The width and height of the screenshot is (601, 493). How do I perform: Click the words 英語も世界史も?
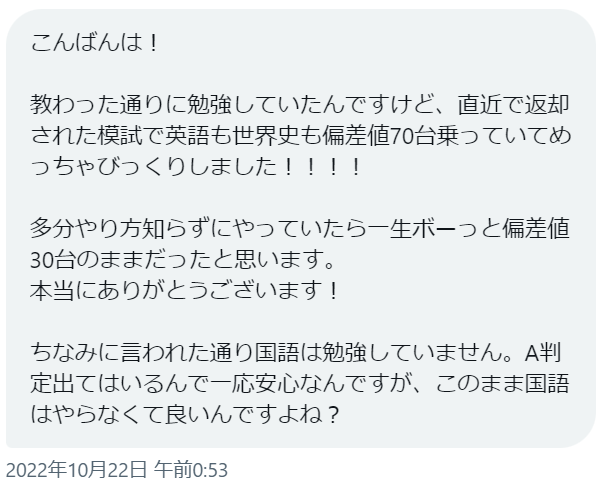pos(243,136)
